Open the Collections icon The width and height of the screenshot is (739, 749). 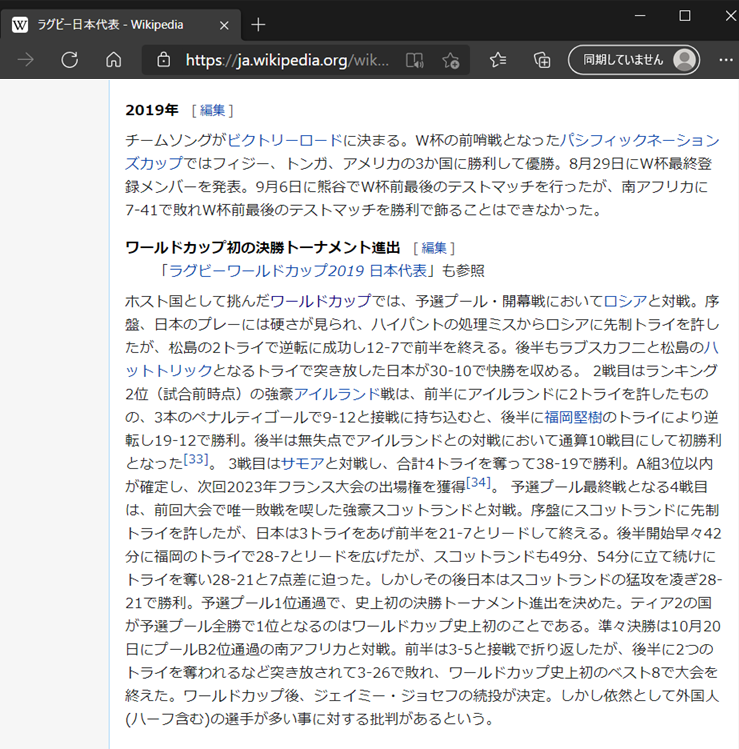[x=542, y=60]
